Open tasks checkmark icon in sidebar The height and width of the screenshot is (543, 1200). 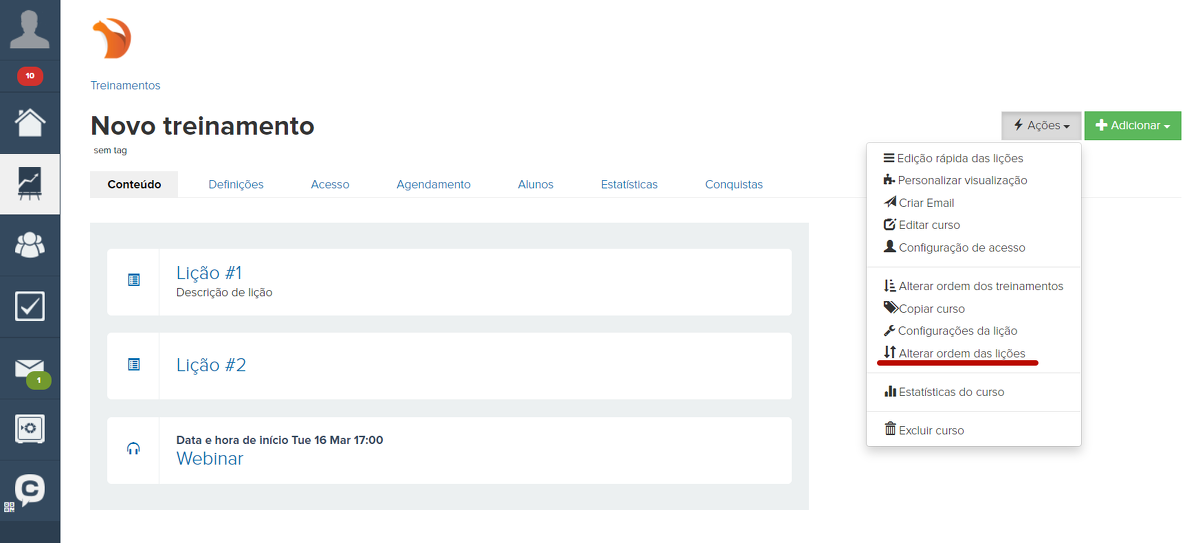click(x=30, y=306)
